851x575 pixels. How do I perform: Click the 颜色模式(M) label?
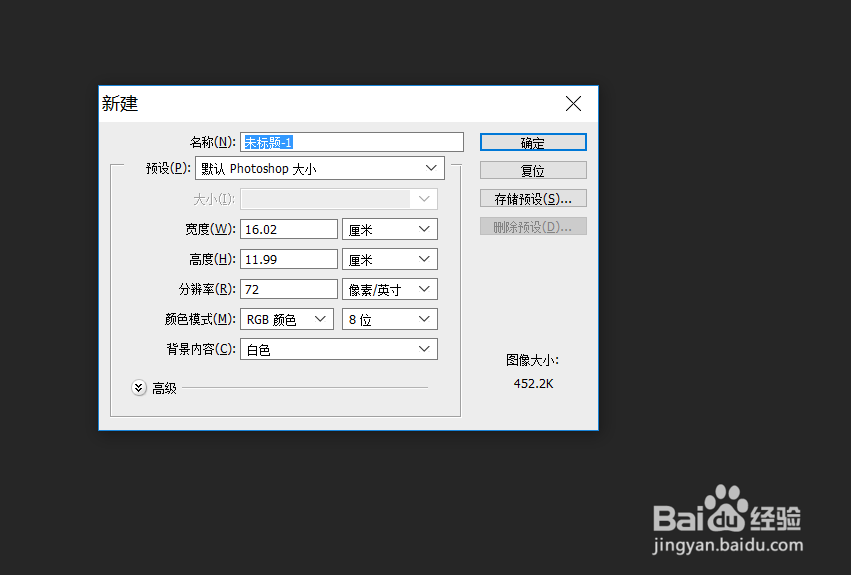[200, 319]
